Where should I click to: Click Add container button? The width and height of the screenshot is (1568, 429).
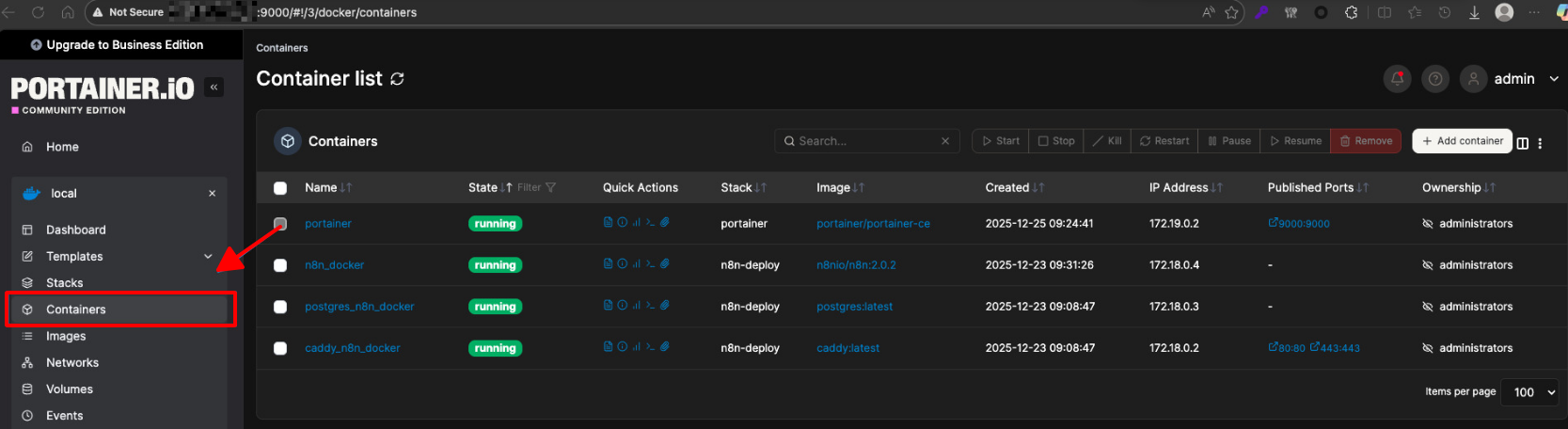[1462, 141]
